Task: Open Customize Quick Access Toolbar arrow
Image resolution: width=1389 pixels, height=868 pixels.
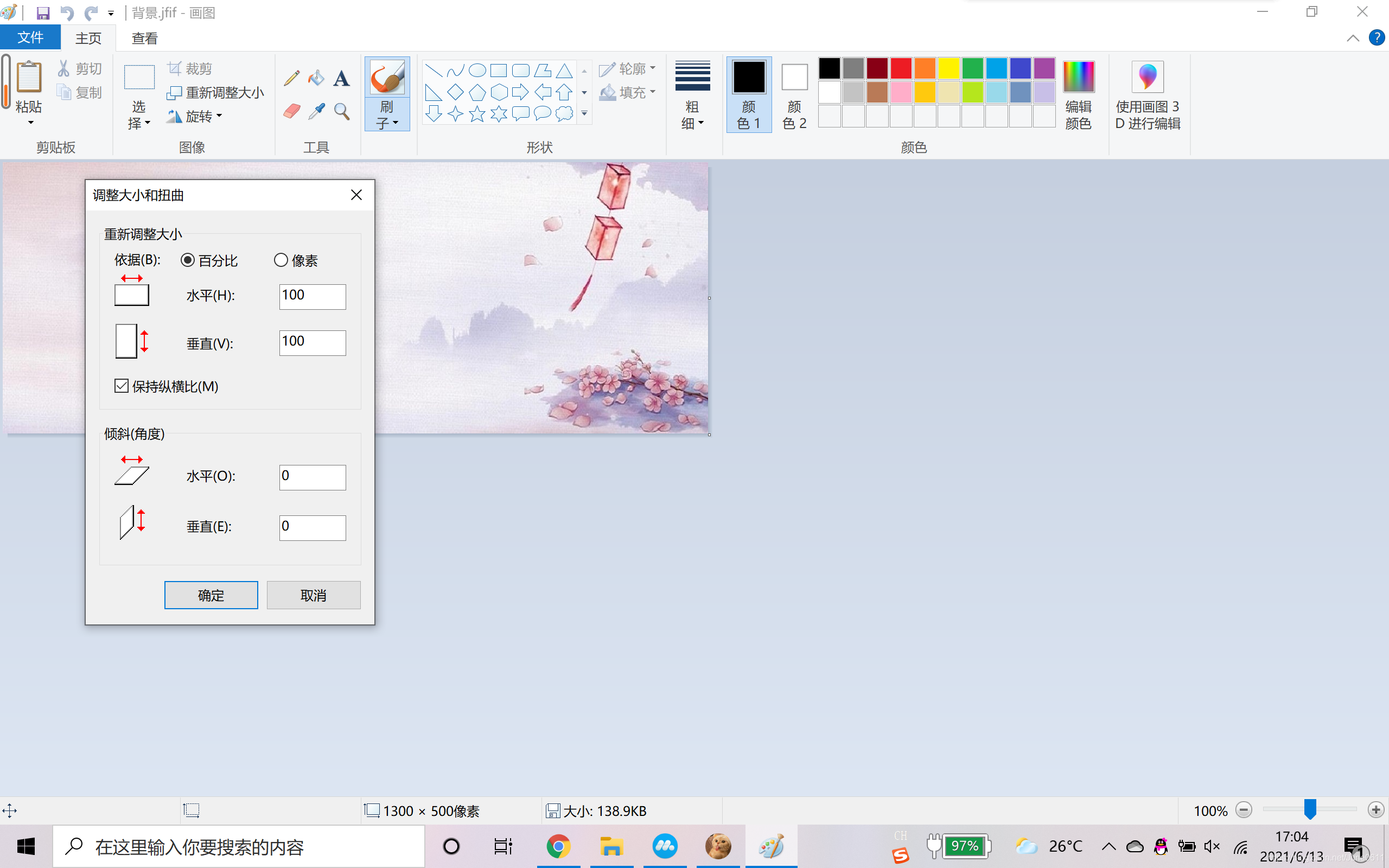Action: click(111, 13)
